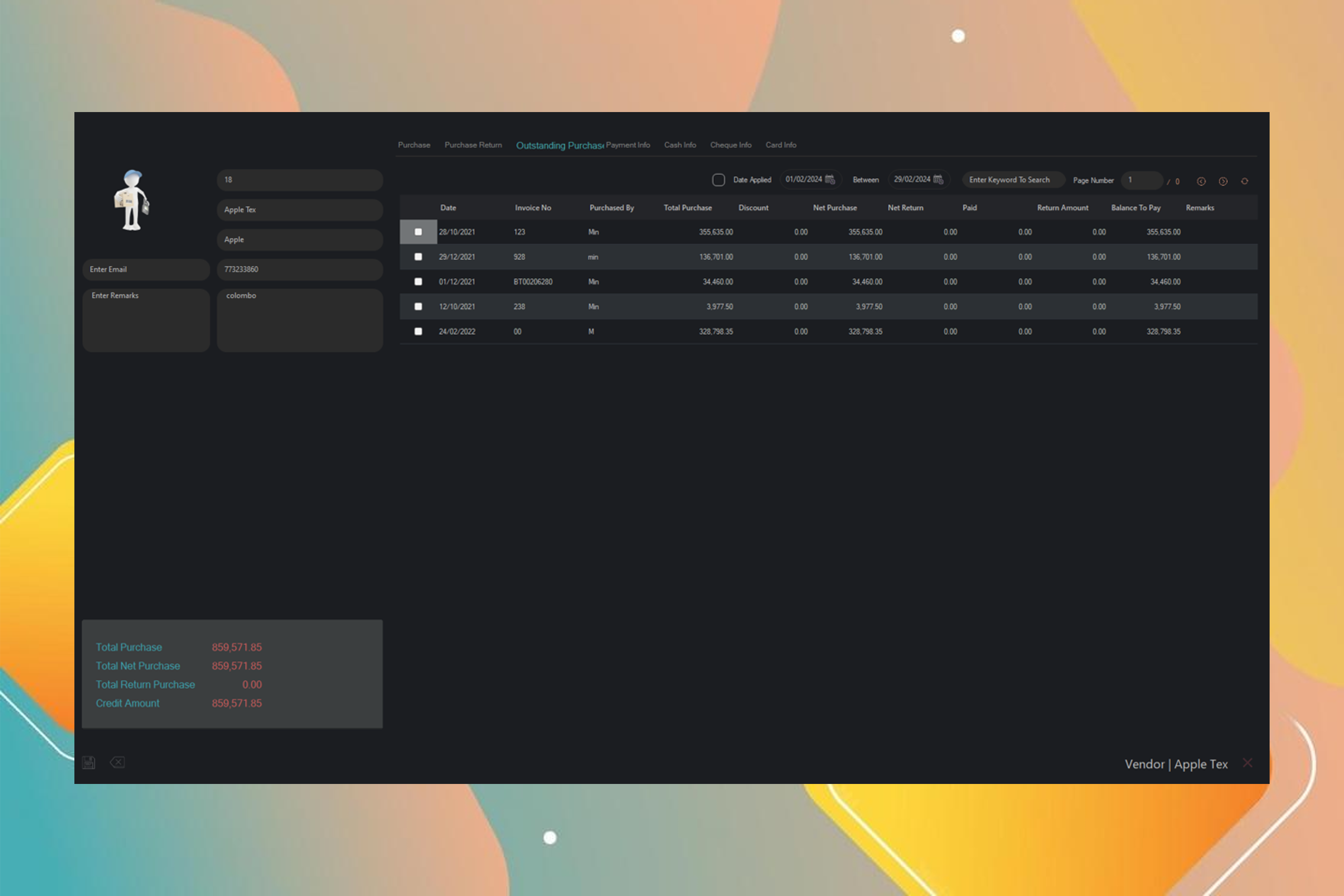
Task: Switch to the Purchase Return tab
Action: coord(473,145)
